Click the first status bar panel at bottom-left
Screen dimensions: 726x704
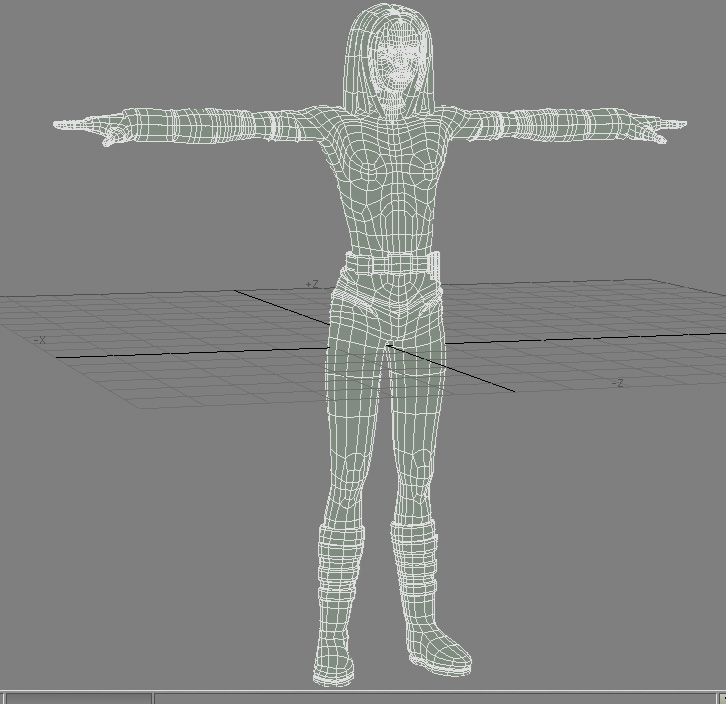point(76,697)
